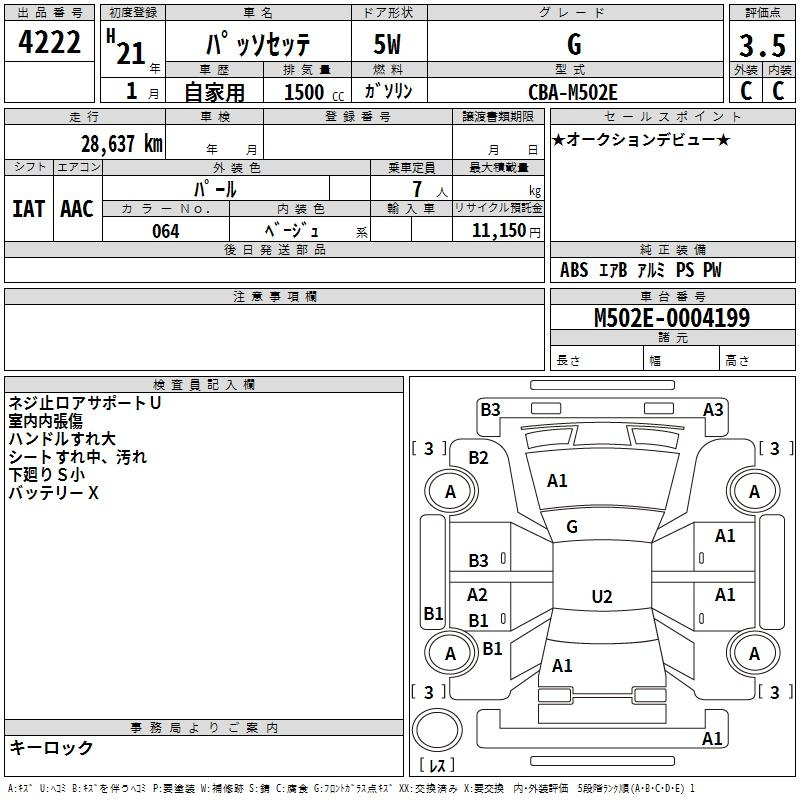Click chassis number M502E-0004199

point(672,319)
